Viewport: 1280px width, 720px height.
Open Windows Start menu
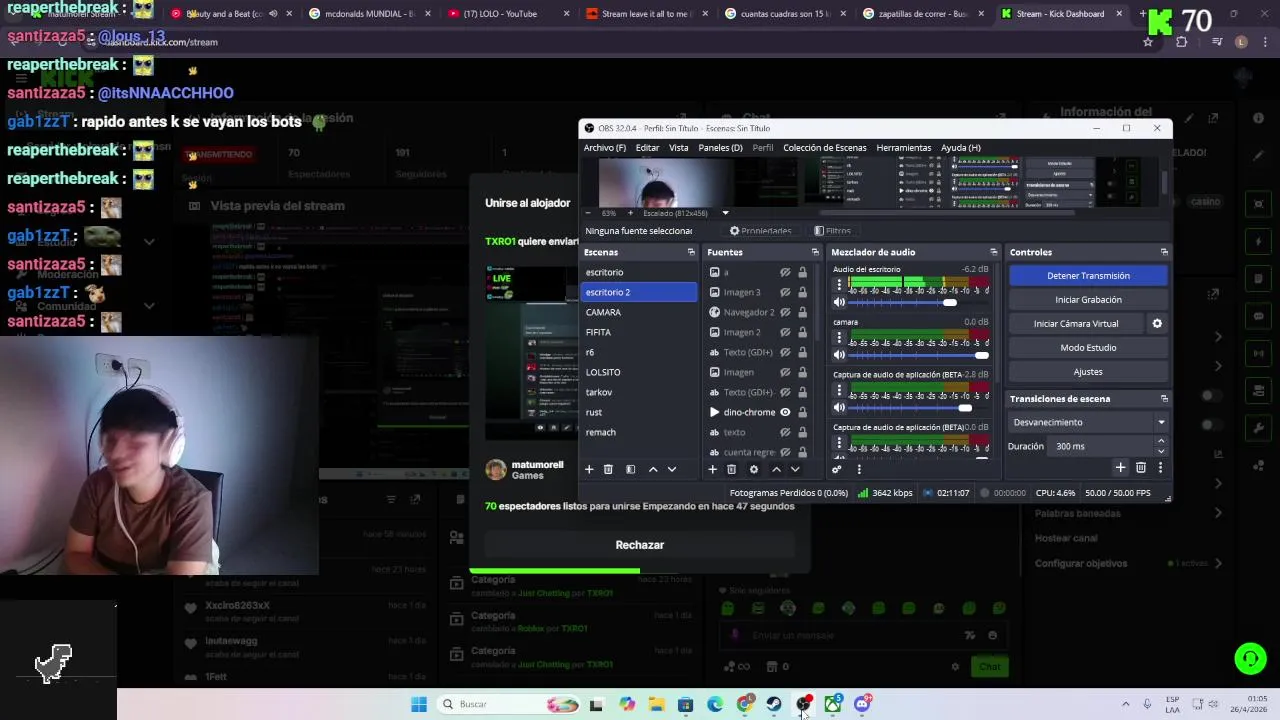(418, 704)
